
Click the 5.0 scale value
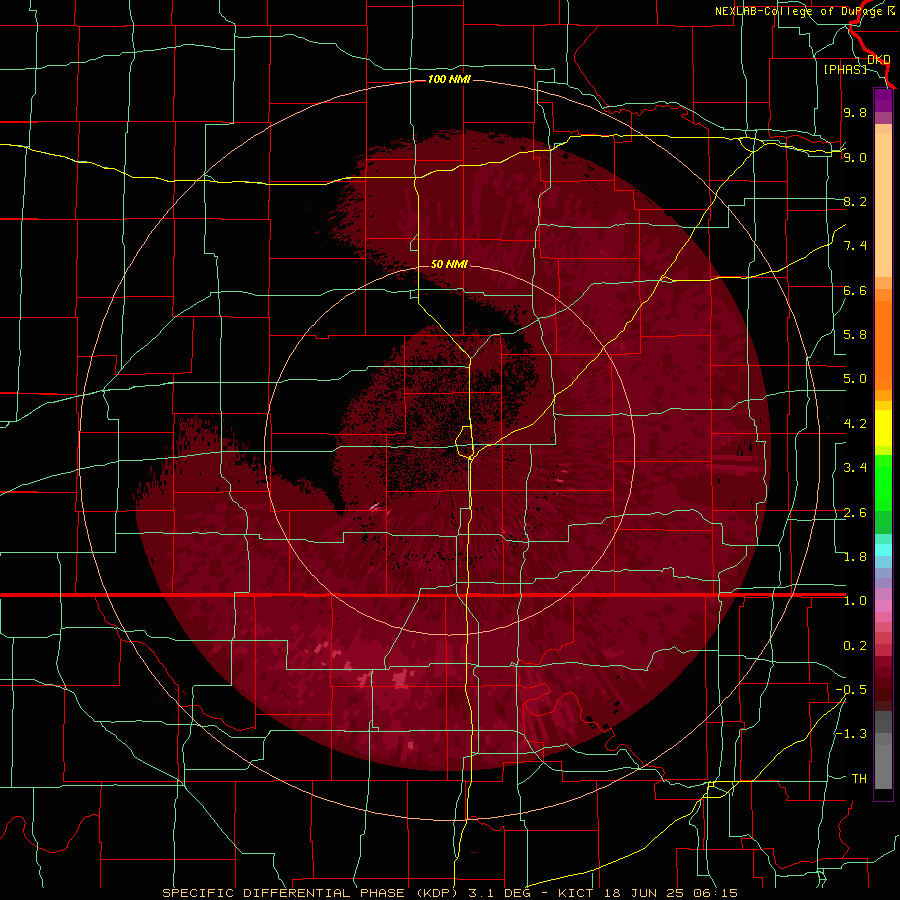pos(855,379)
